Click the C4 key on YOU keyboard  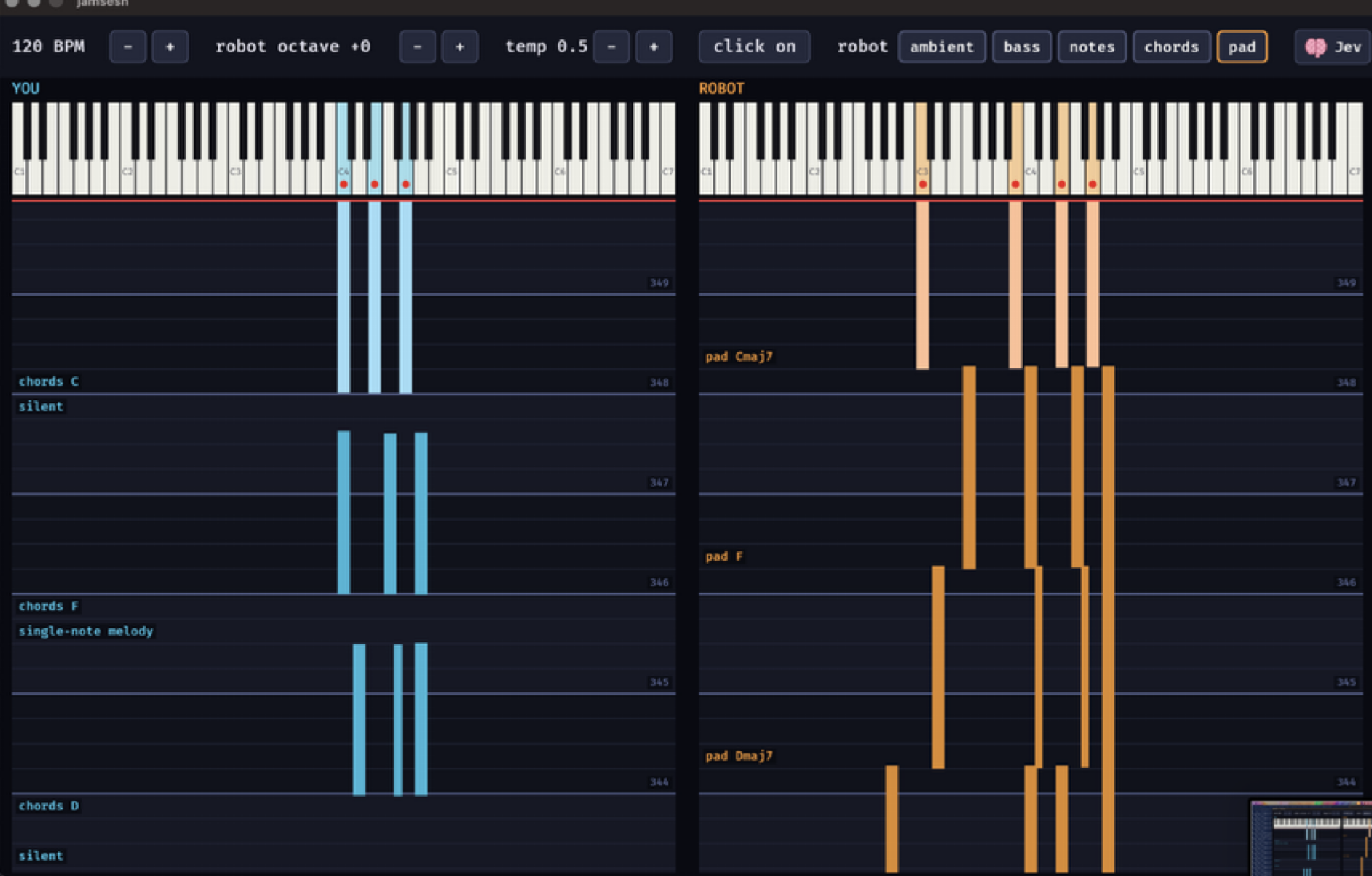coord(344,175)
